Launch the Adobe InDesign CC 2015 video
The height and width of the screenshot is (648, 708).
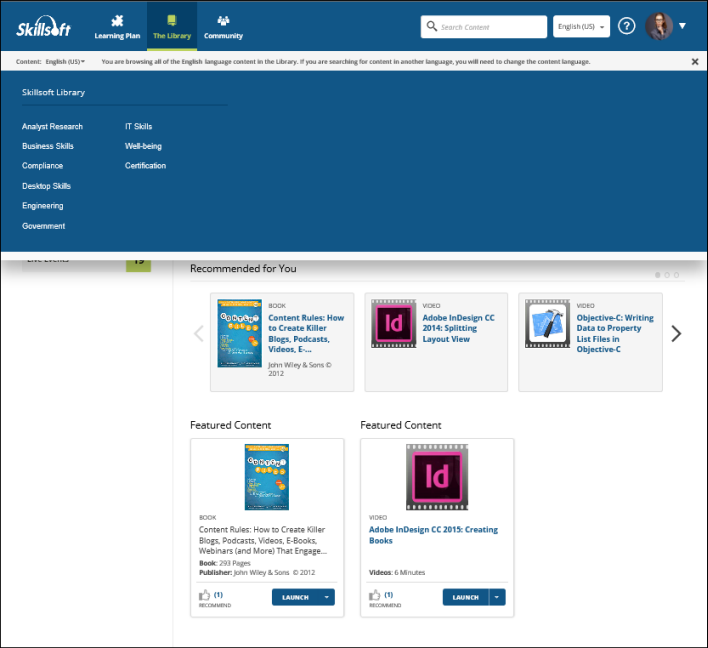tap(466, 597)
